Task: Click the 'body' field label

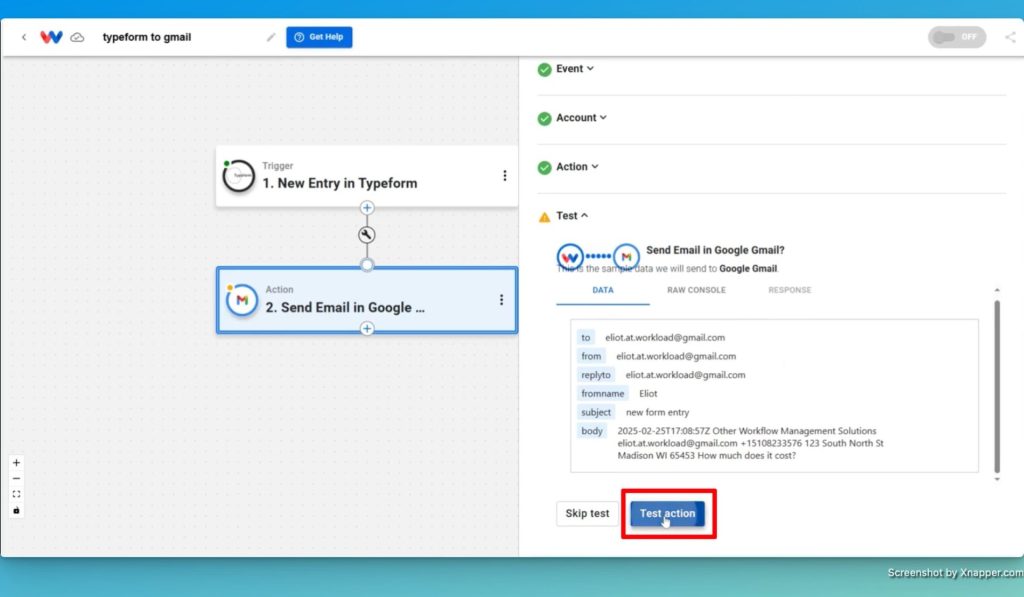Action: (592, 431)
